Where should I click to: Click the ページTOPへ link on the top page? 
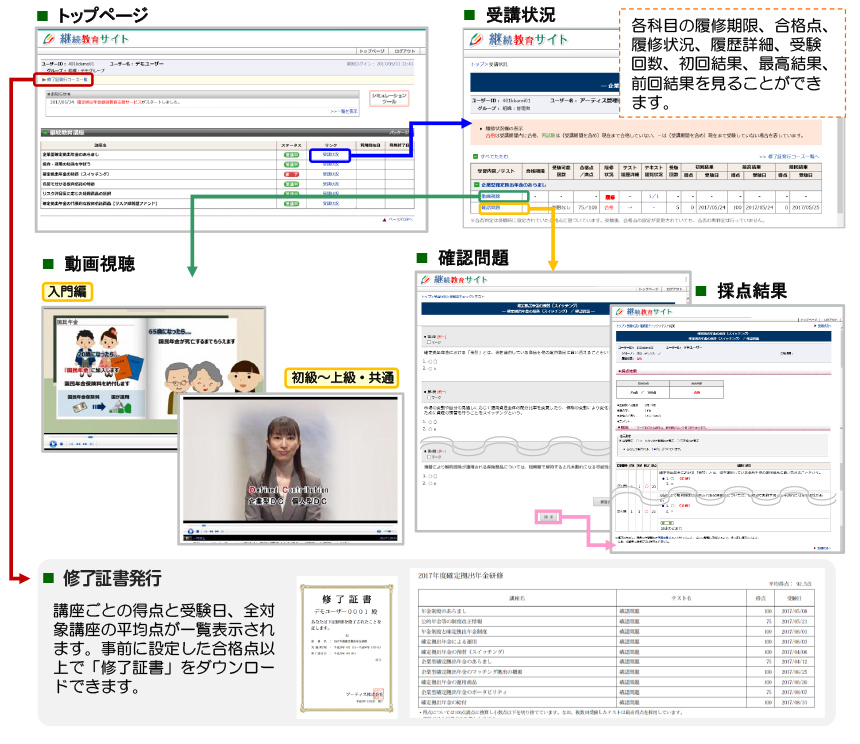(397, 219)
